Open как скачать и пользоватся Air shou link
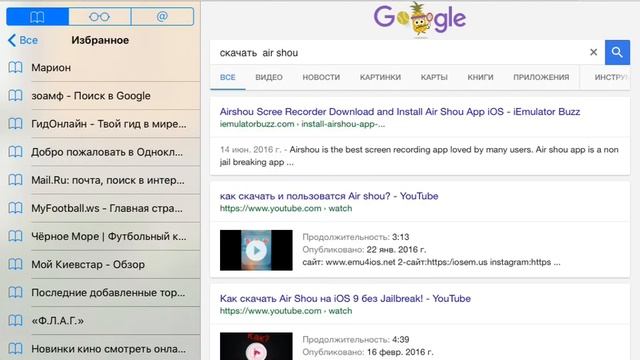 click(x=329, y=196)
